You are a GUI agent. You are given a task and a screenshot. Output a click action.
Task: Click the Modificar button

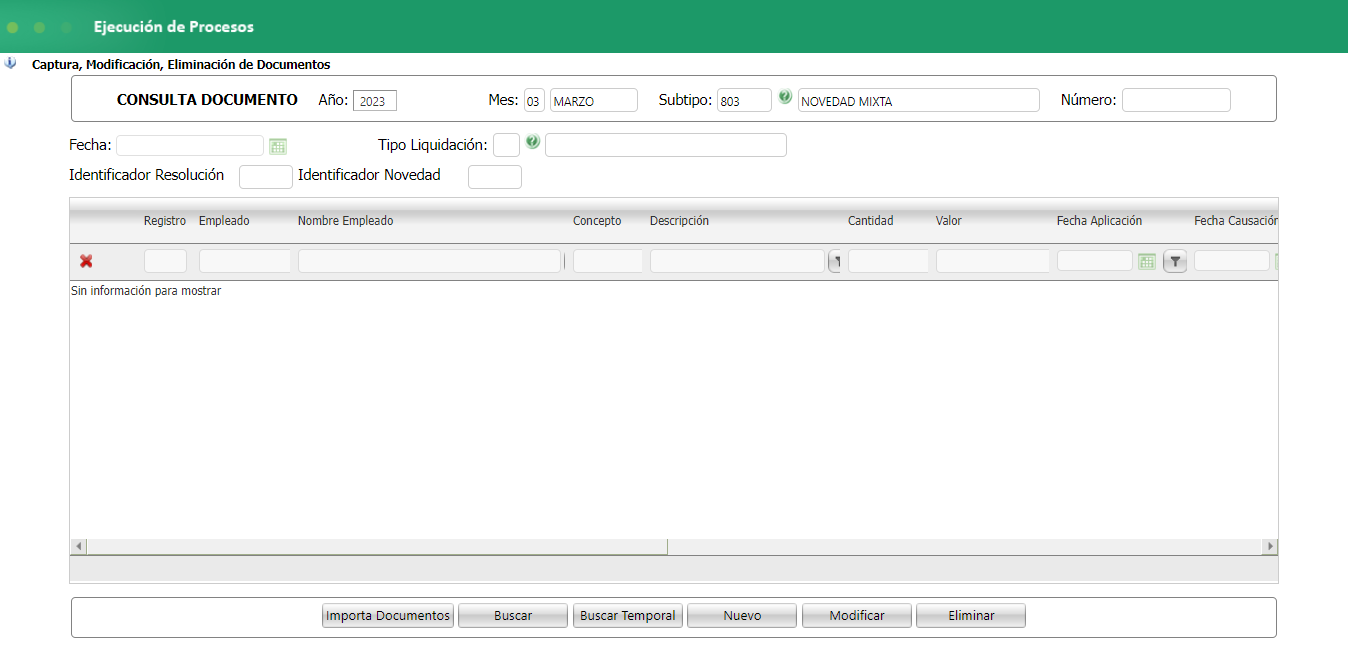click(x=857, y=615)
